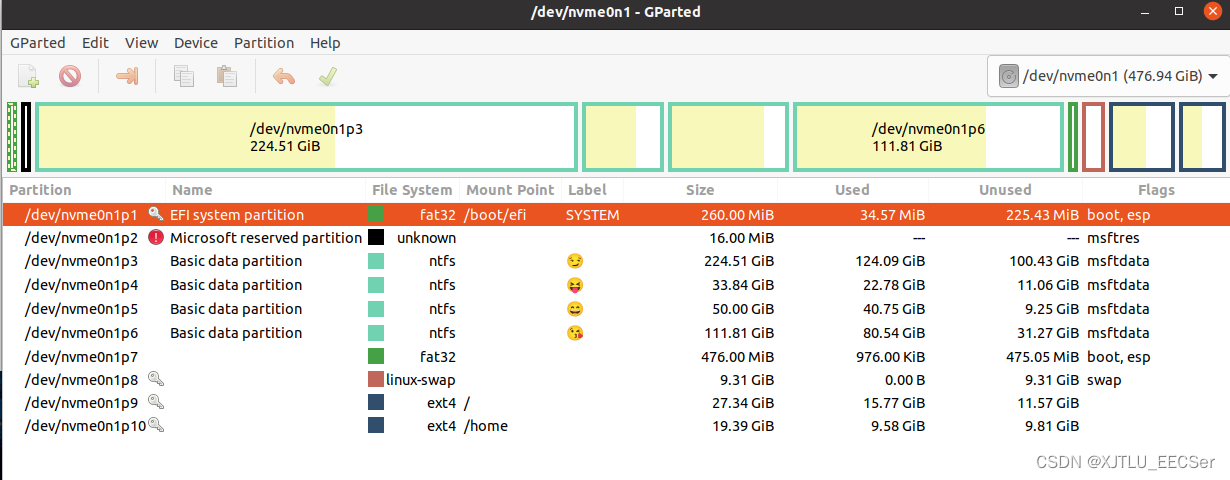This screenshot has width=1230, height=480.
Task: Click key icon next to /dev/nvme0n1p10
Action: tap(155, 426)
